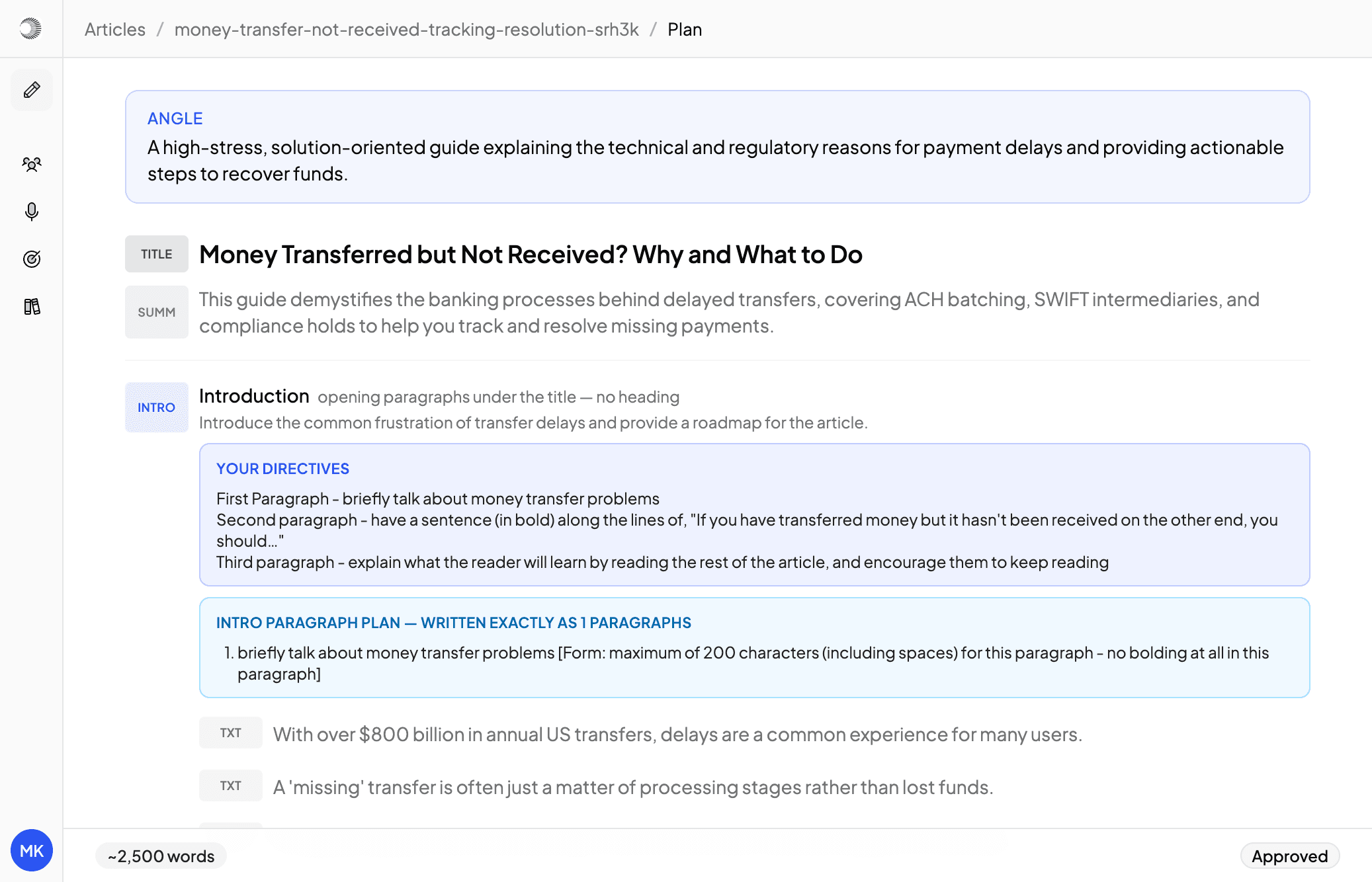Click the summary text about ACH batching
This screenshot has width=1372, height=882.
point(729,313)
